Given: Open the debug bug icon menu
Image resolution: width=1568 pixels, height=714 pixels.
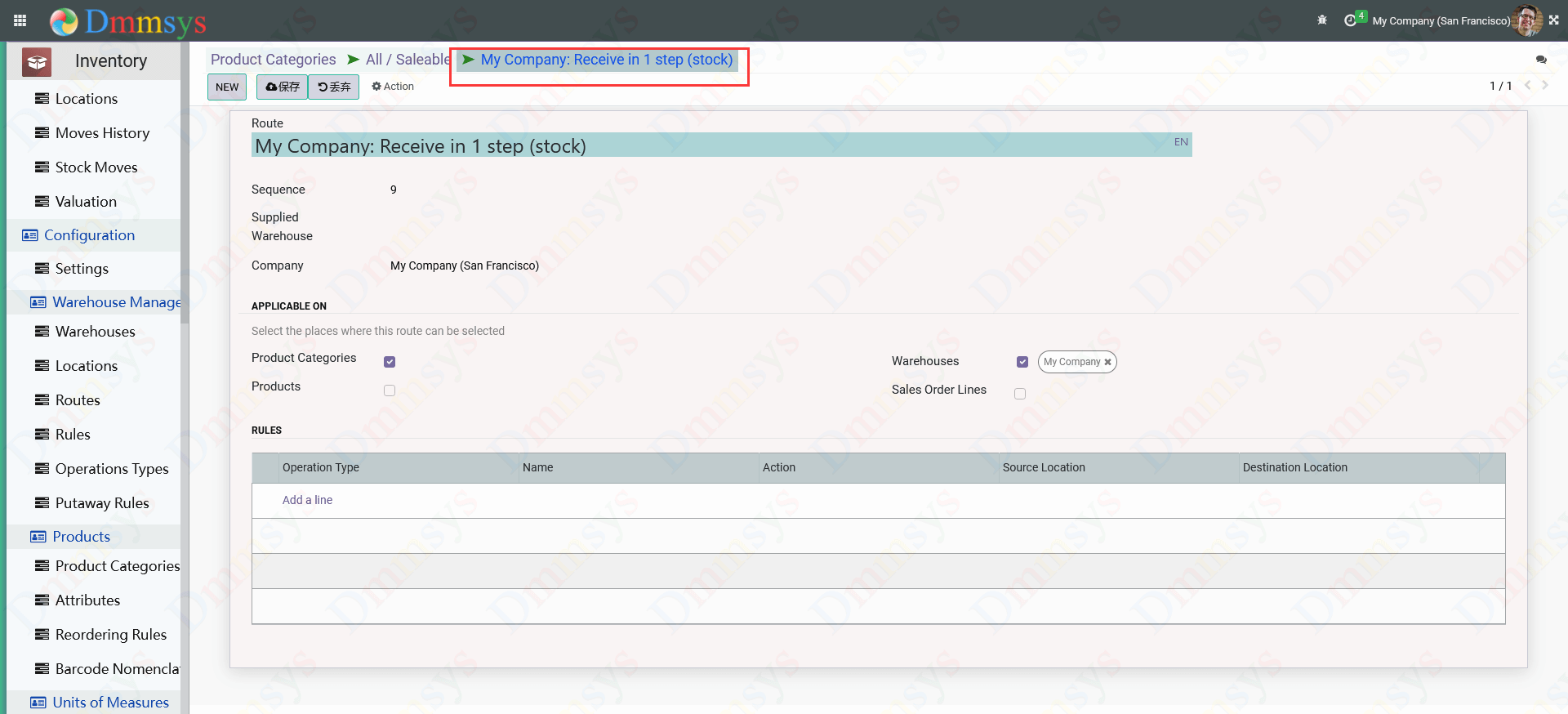Looking at the screenshot, I should [1322, 20].
